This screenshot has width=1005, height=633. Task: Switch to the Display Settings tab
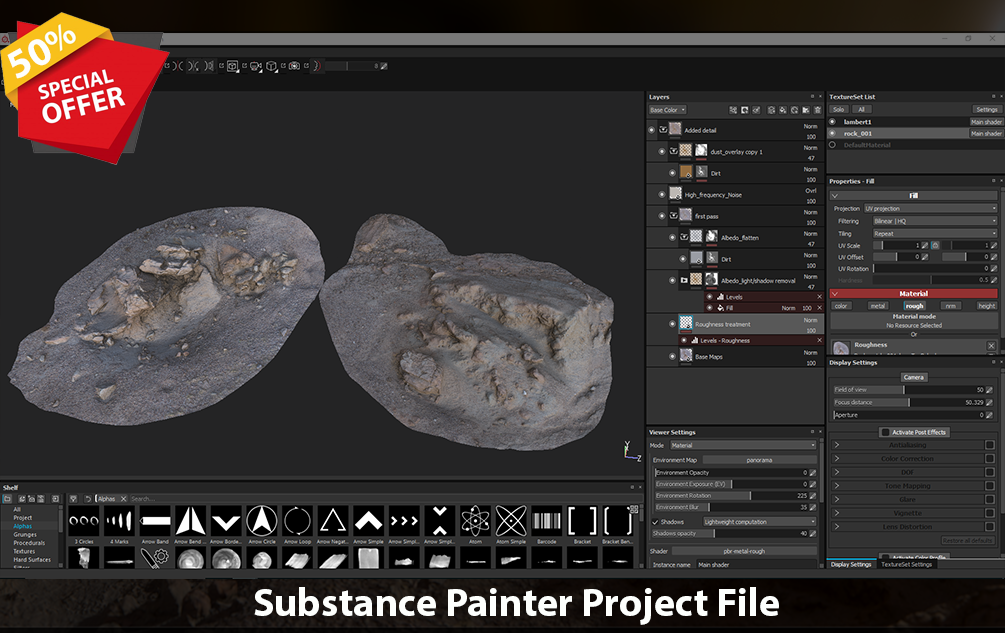click(851, 564)
